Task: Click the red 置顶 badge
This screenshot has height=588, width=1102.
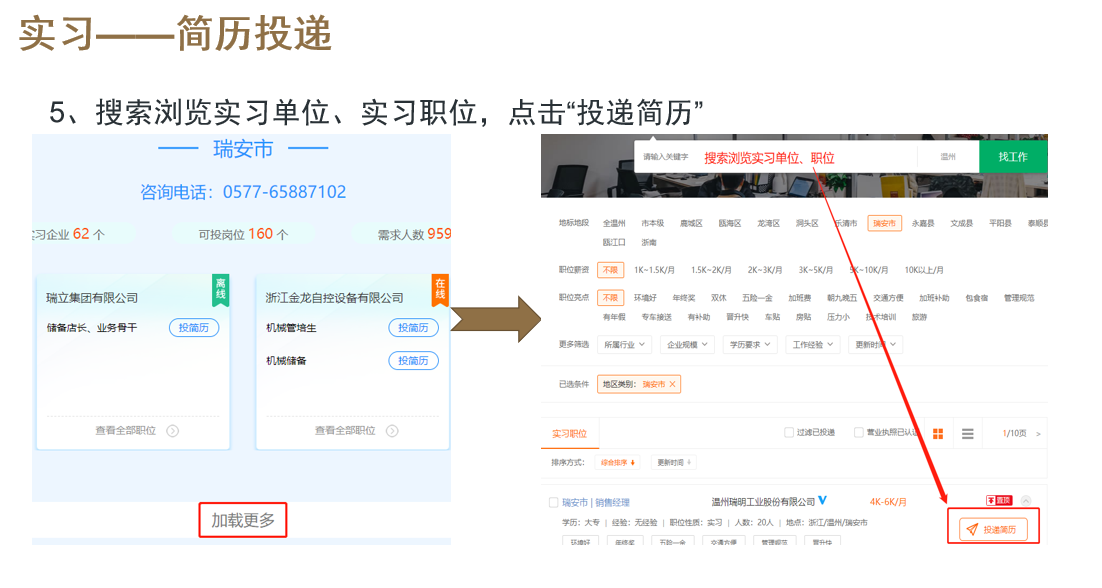Action: [999, 501]
